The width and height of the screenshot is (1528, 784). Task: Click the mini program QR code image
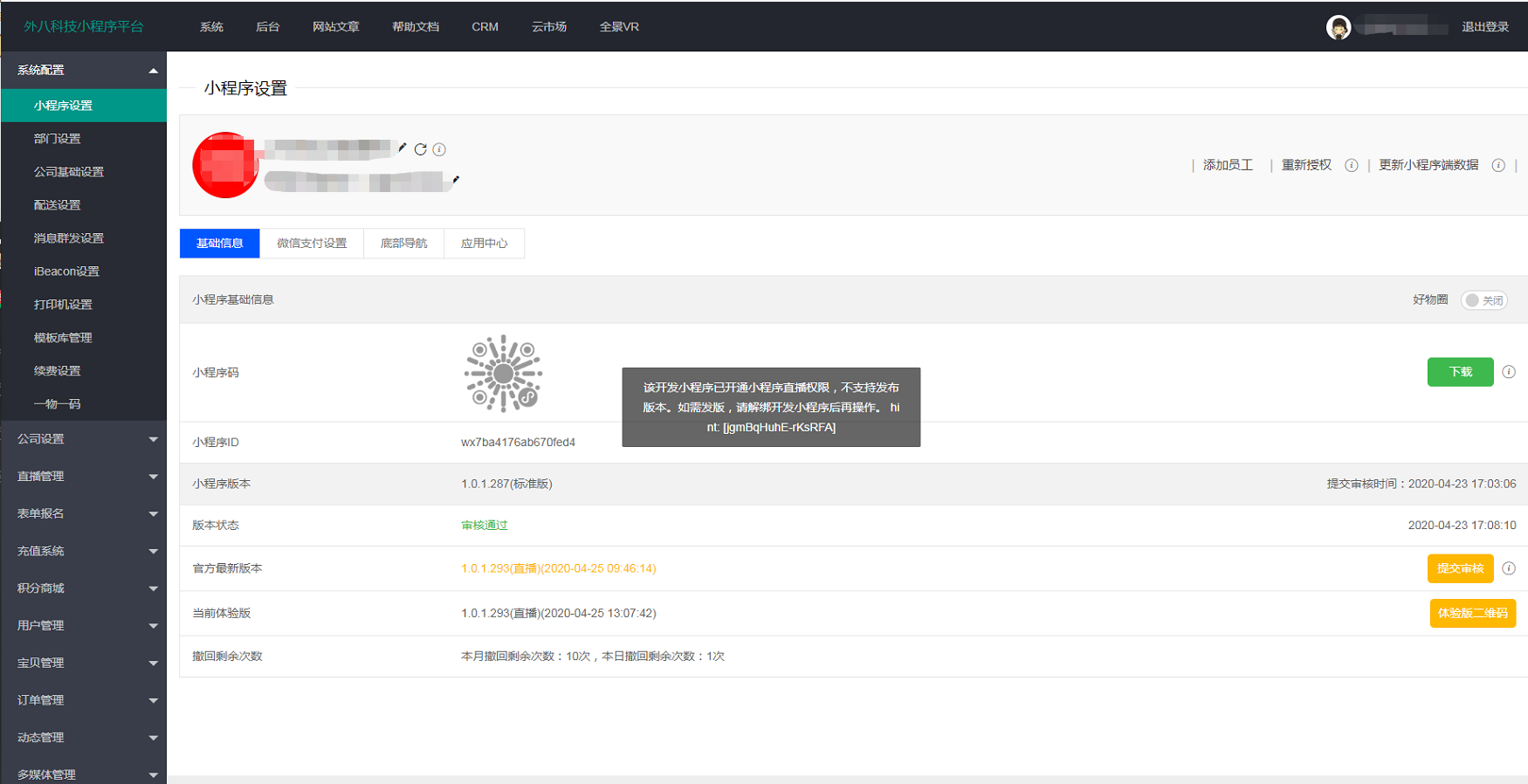click(503, 374)
